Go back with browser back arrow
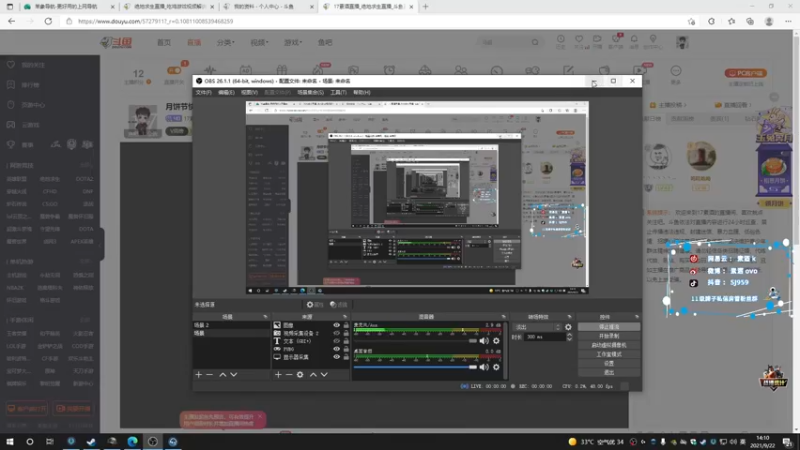Screen dimensions: 800x450 tap(12, 21)
